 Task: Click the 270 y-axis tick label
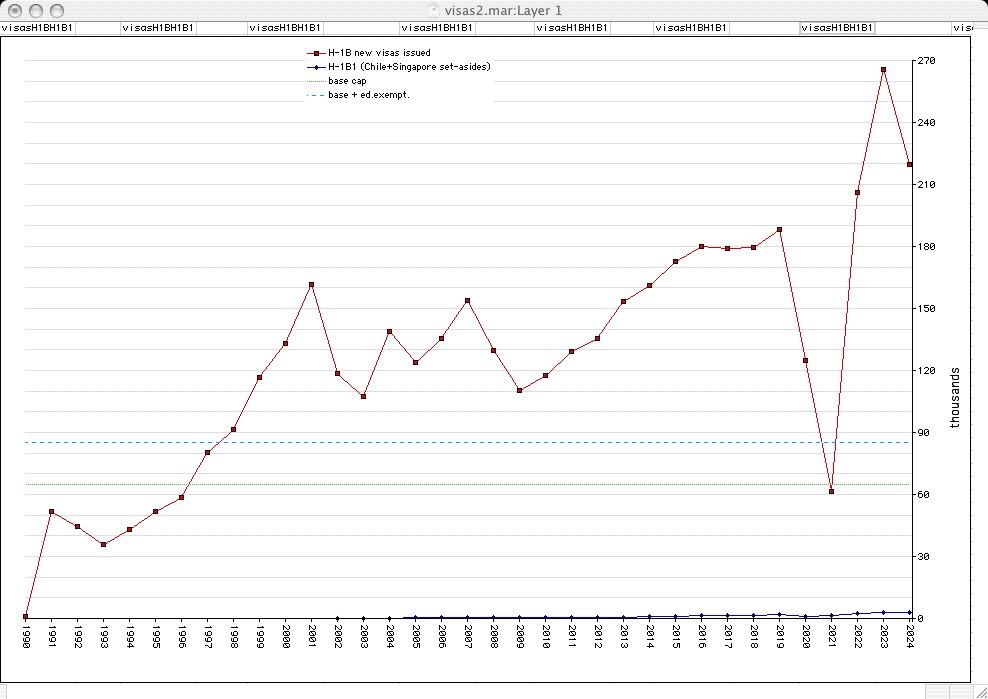click(x=925, y=61)
